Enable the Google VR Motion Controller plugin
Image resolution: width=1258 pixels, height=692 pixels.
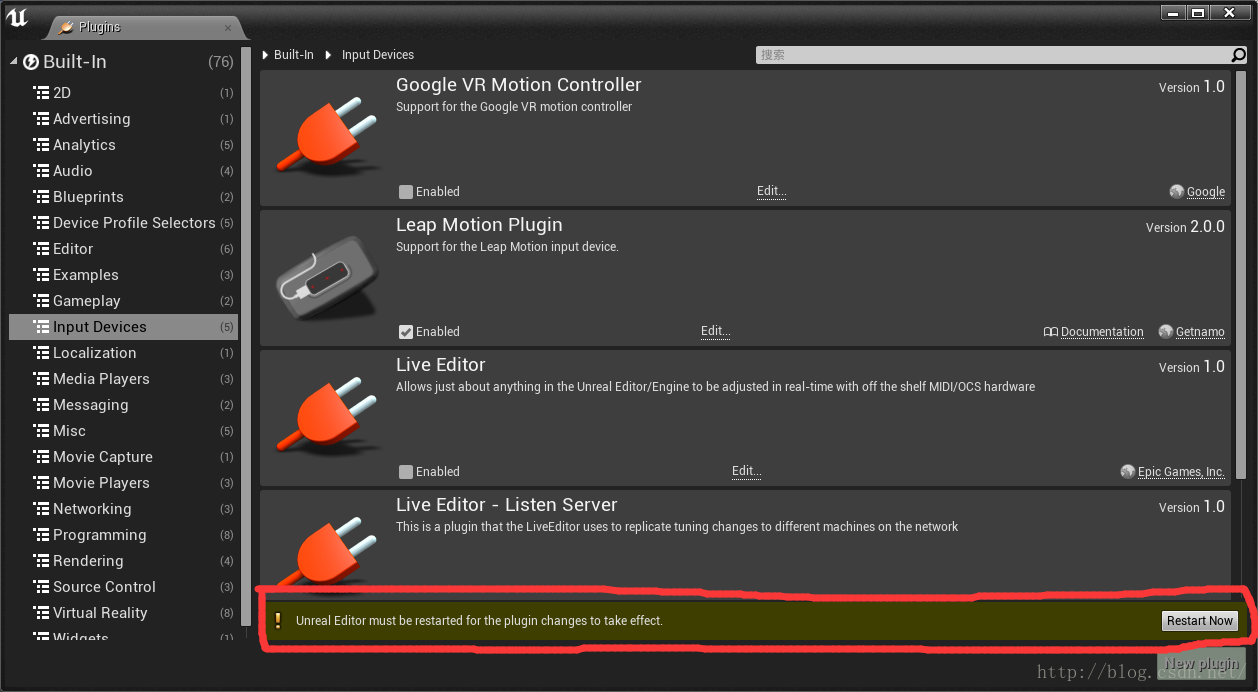405,192
